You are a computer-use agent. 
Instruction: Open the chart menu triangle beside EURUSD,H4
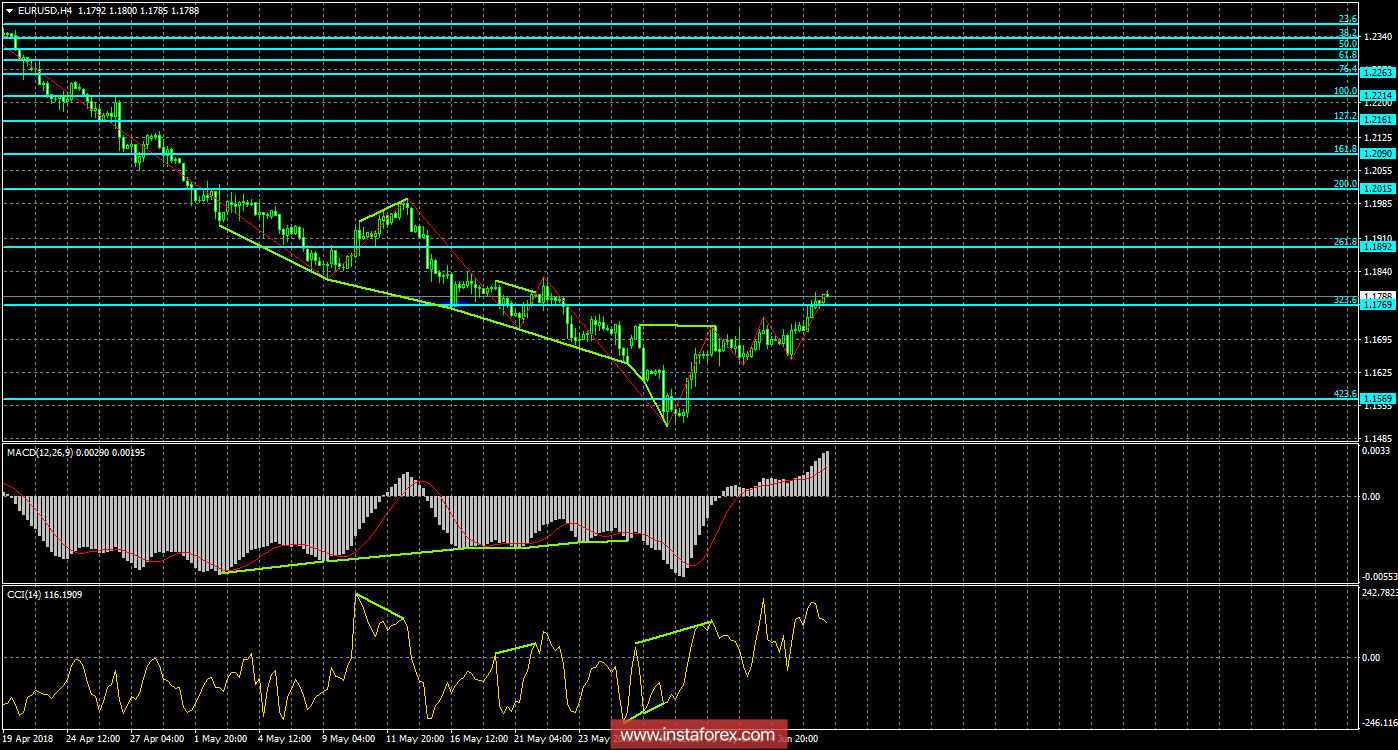pyautogui.click(x=9, y=11)
